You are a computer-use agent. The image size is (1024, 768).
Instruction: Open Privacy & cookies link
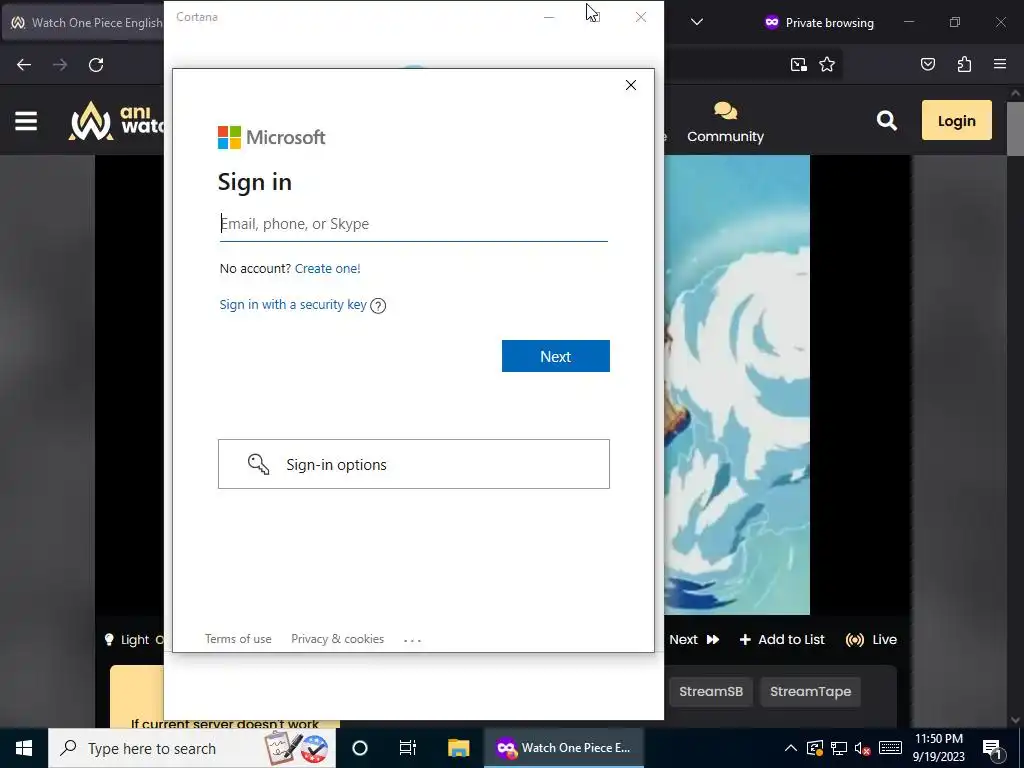pos(338,639)
